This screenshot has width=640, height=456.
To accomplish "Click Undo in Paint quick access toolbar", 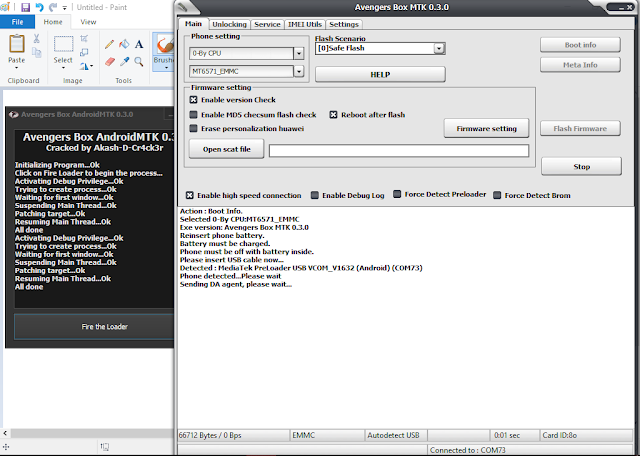I will point(39,7).
